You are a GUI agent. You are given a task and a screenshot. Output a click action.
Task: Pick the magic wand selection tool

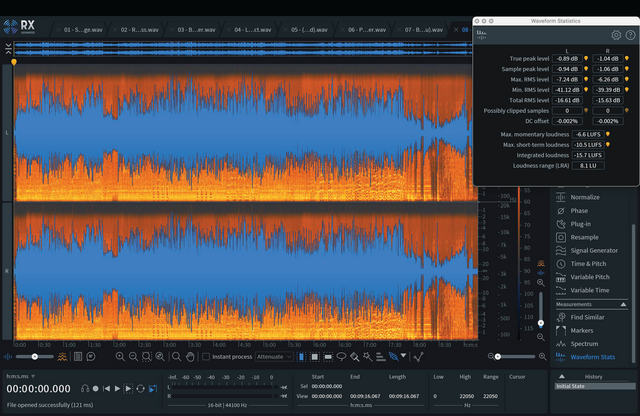tap(367, 356)
